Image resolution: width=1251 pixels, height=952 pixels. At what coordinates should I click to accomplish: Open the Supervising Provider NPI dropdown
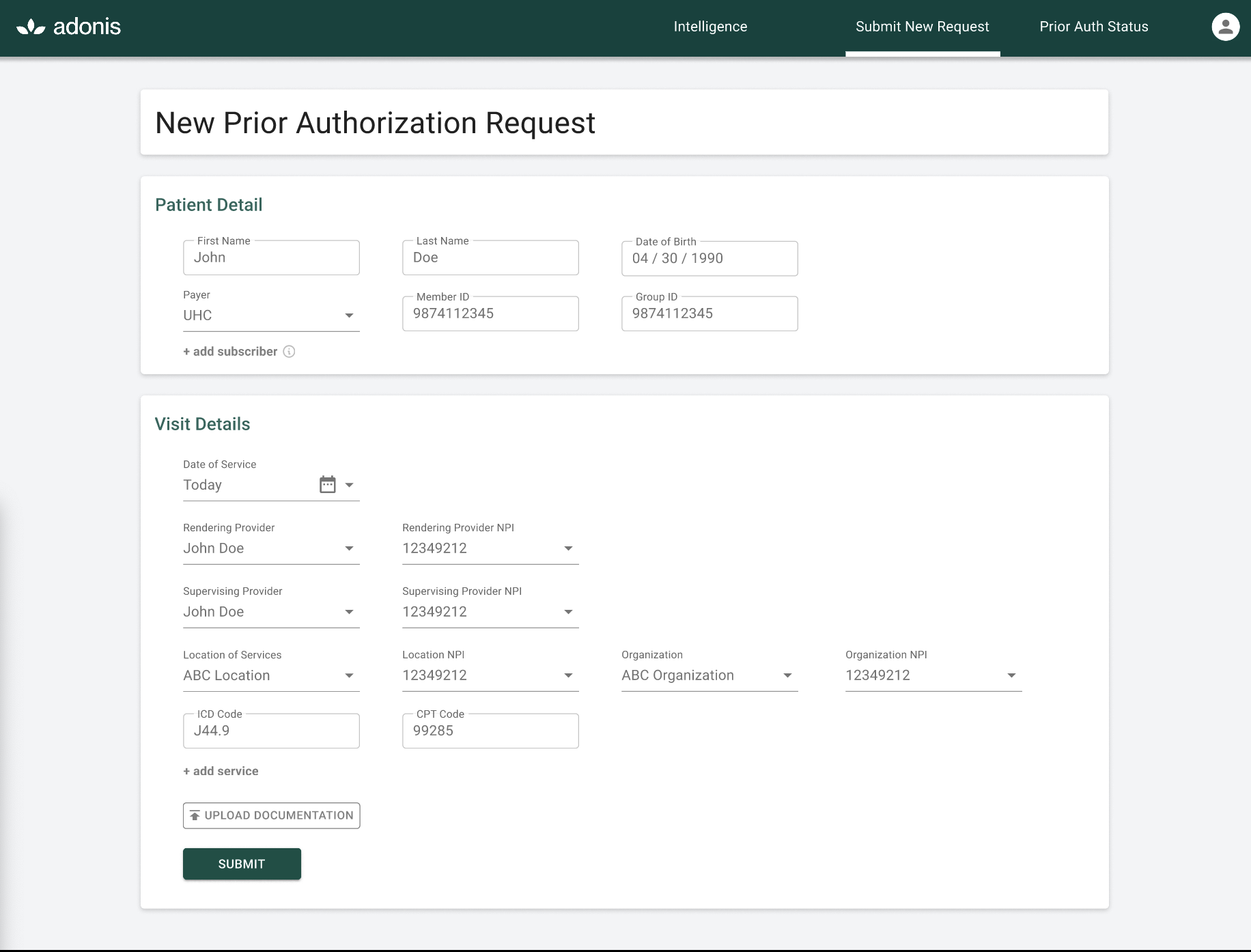[568, 612]
